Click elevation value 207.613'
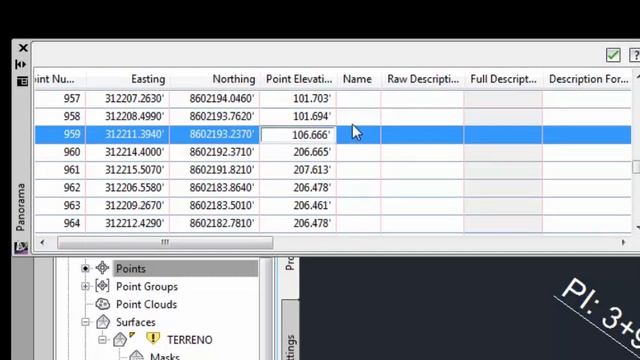 click(312, 170)
